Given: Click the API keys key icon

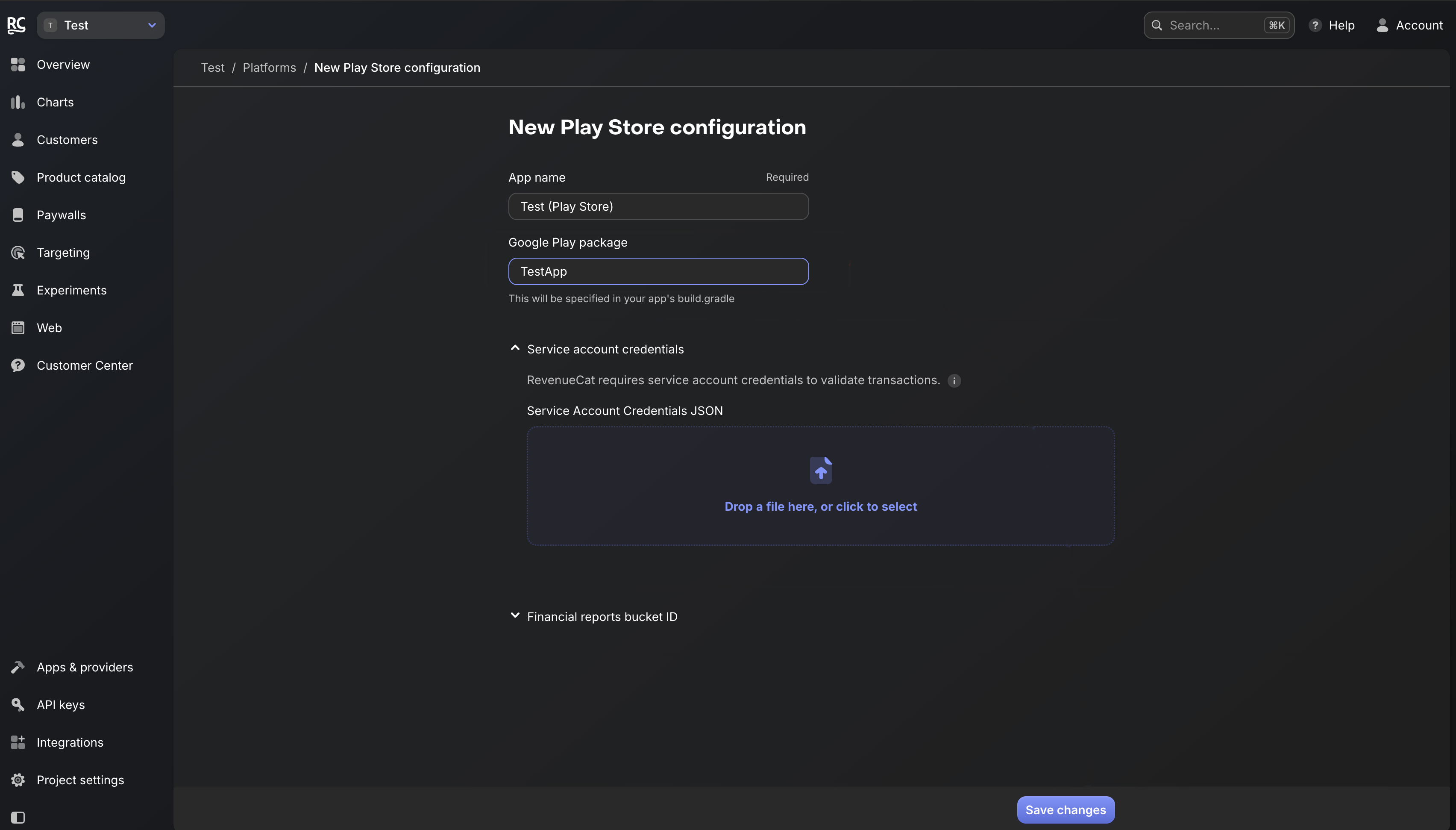Looking at the screenshot, I should (x=18, y=705).
